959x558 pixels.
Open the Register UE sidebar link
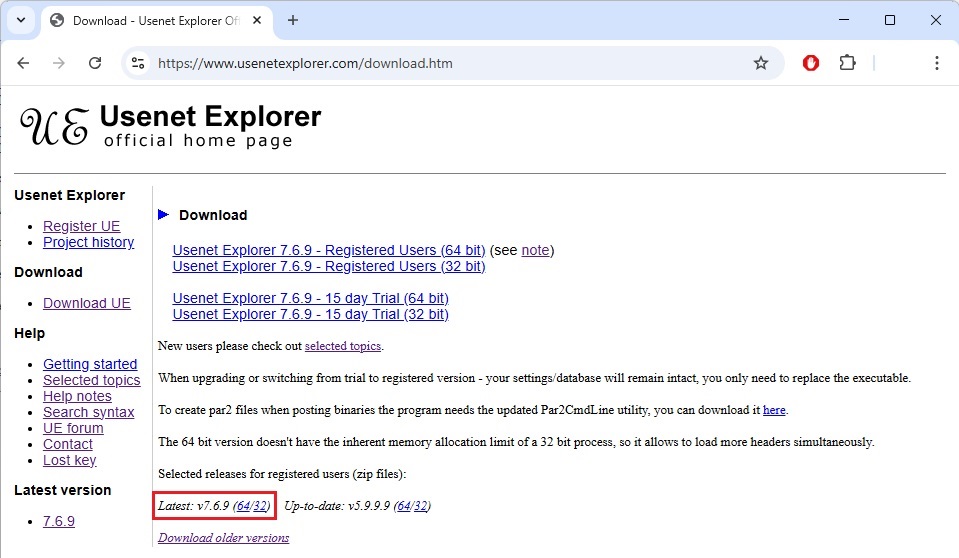[x=81, y=226]
